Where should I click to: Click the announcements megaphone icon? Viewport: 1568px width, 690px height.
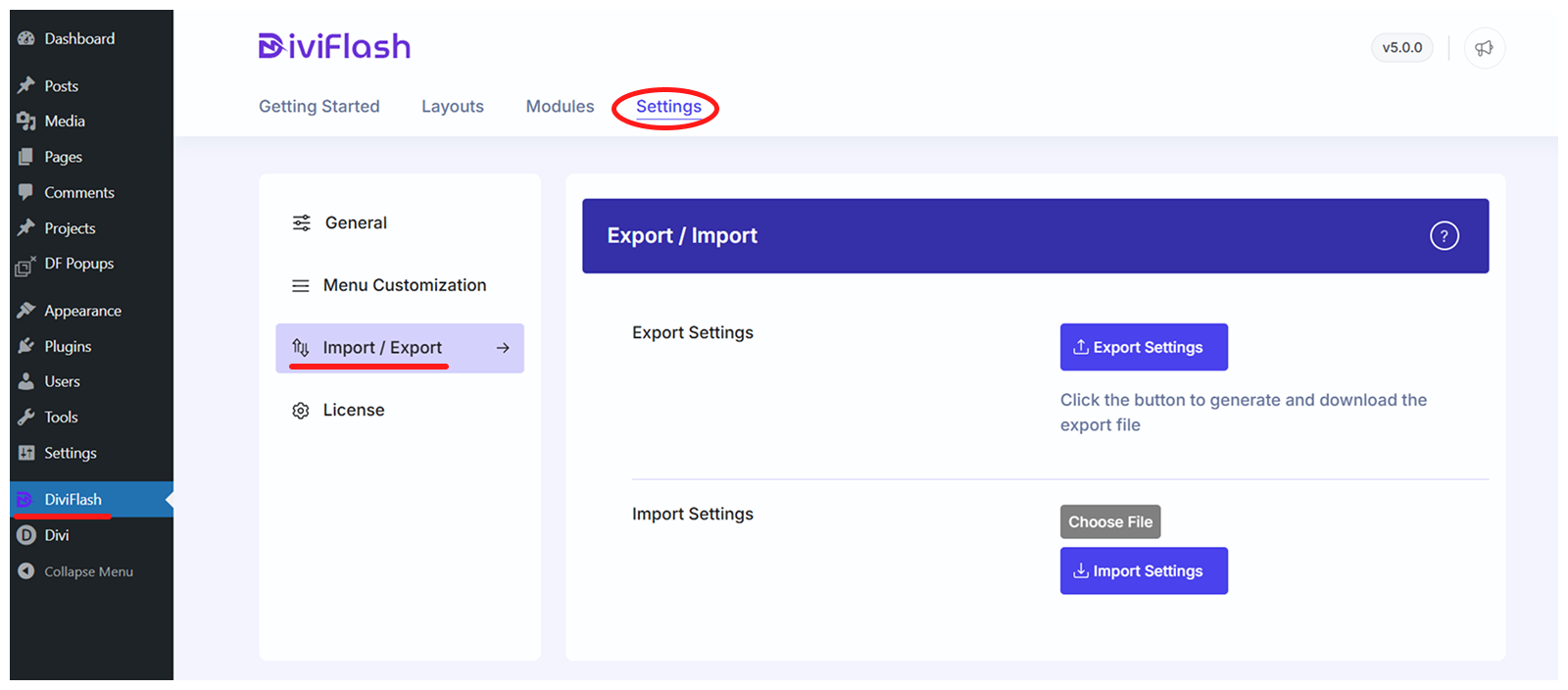[x=1484, y=48]
